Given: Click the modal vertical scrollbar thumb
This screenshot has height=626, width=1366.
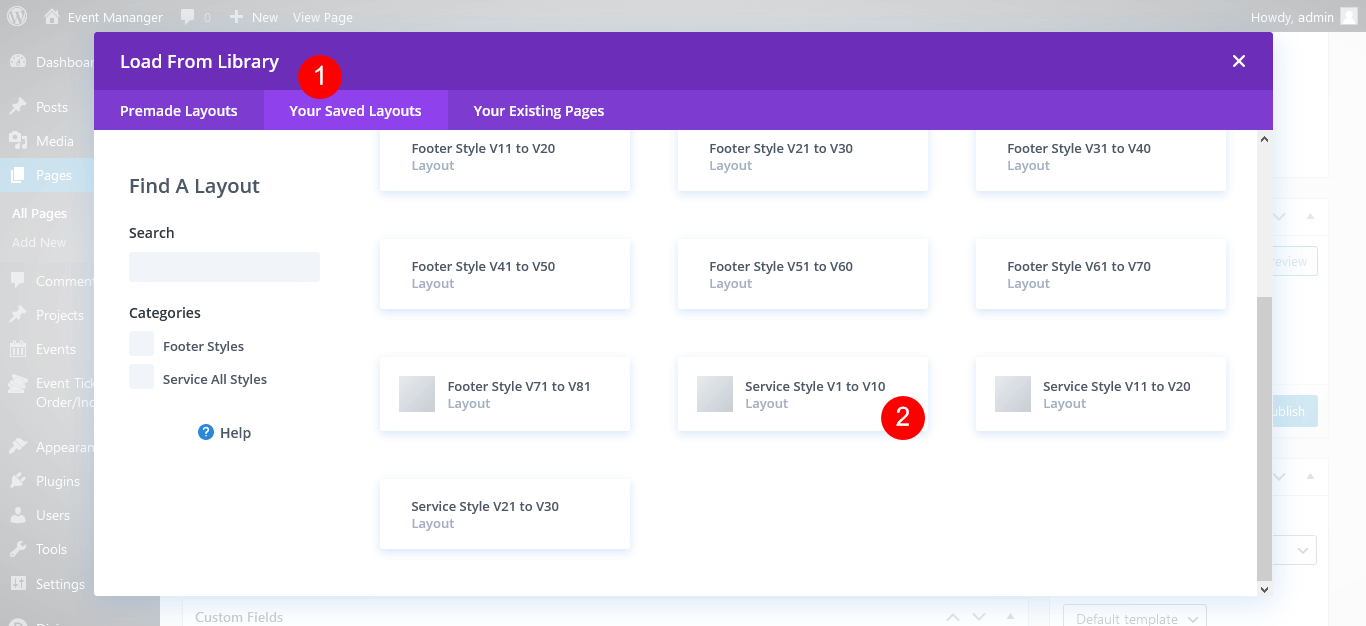Looking at the screenshot, I should pyautogui.click(x=1265, y=438).
